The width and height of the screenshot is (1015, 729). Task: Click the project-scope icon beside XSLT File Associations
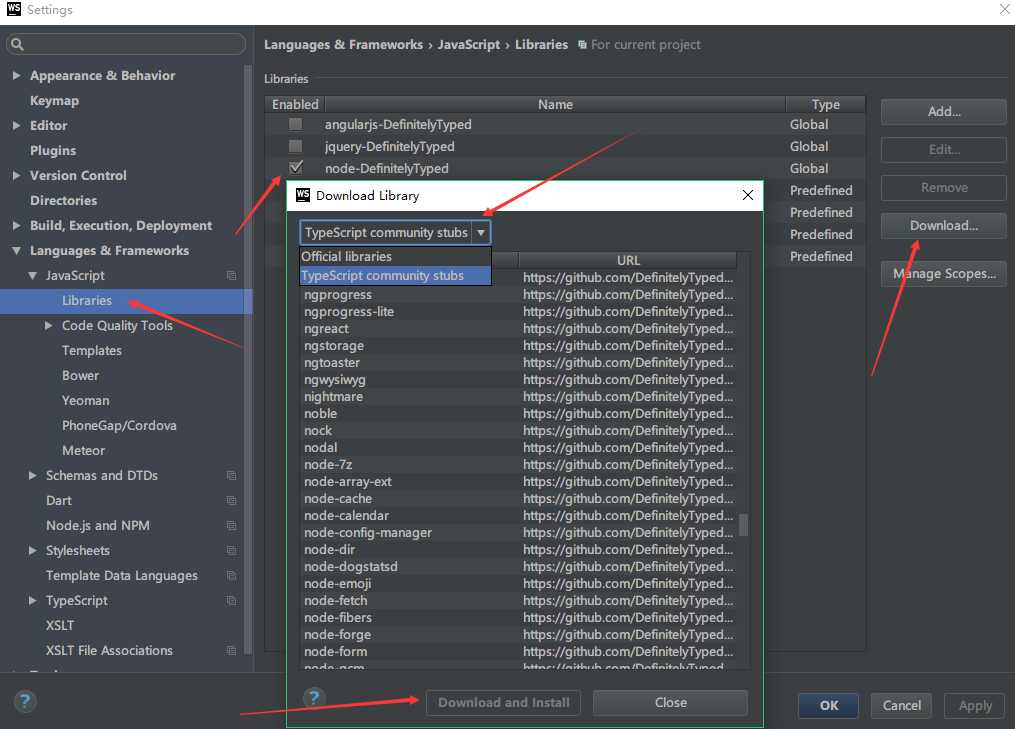pyautogui.click(x=231, y=651)
